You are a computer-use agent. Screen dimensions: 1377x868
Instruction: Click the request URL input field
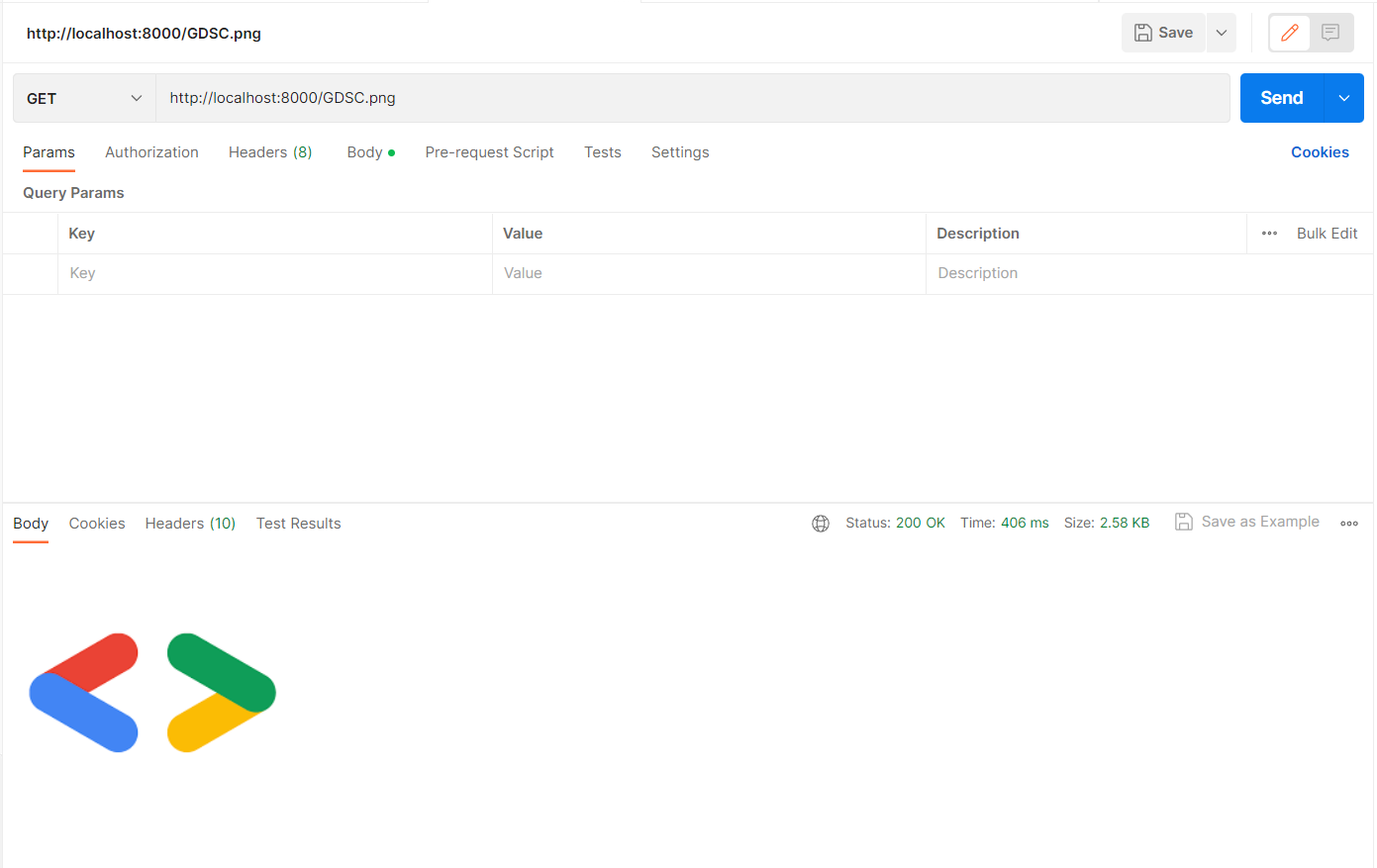[594, 98]
